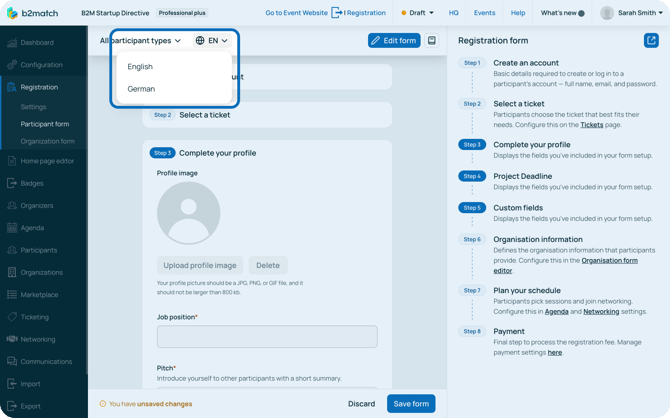This screenshot has width=670, height=418.
Task: Click the Export sidebar icon
Action: click(x=12, y=406)
